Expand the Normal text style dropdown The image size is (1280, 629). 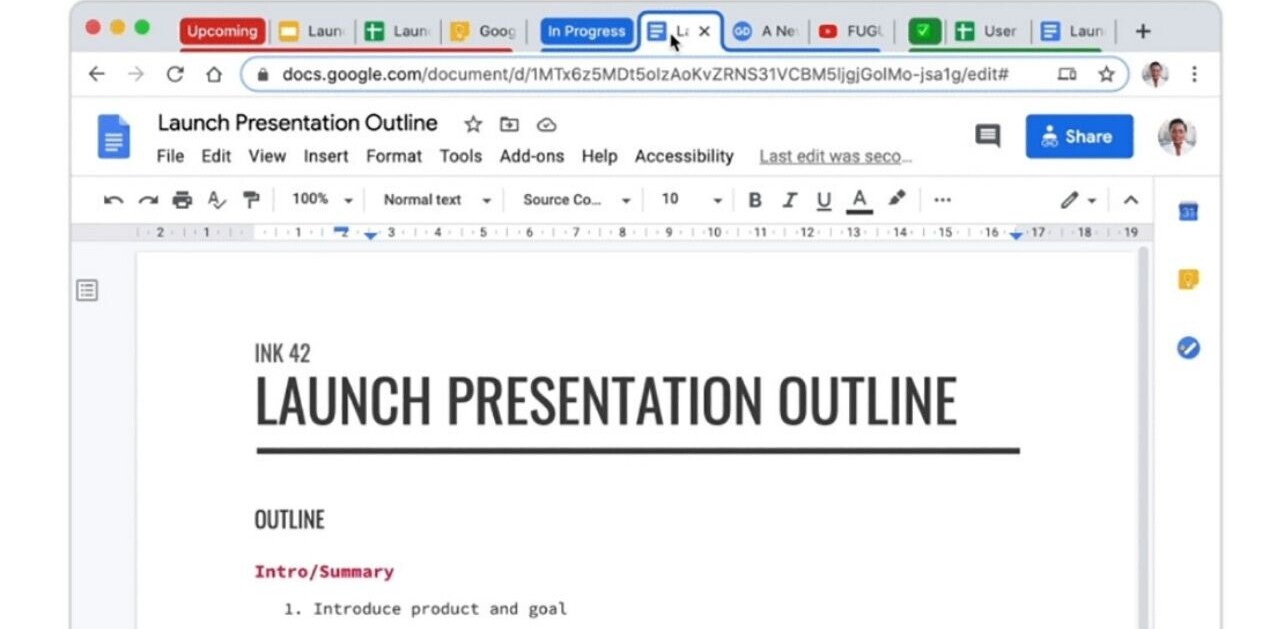point(437,200)
